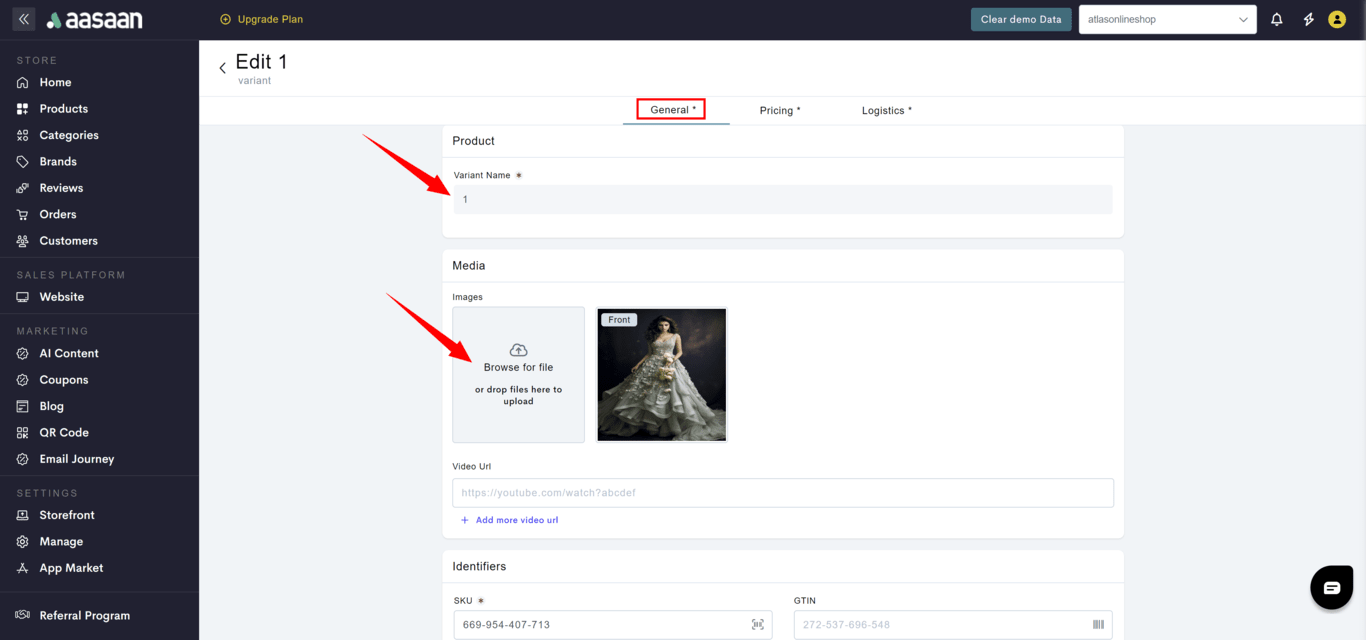Open the live chat widget

click(x=1331, y=587)
